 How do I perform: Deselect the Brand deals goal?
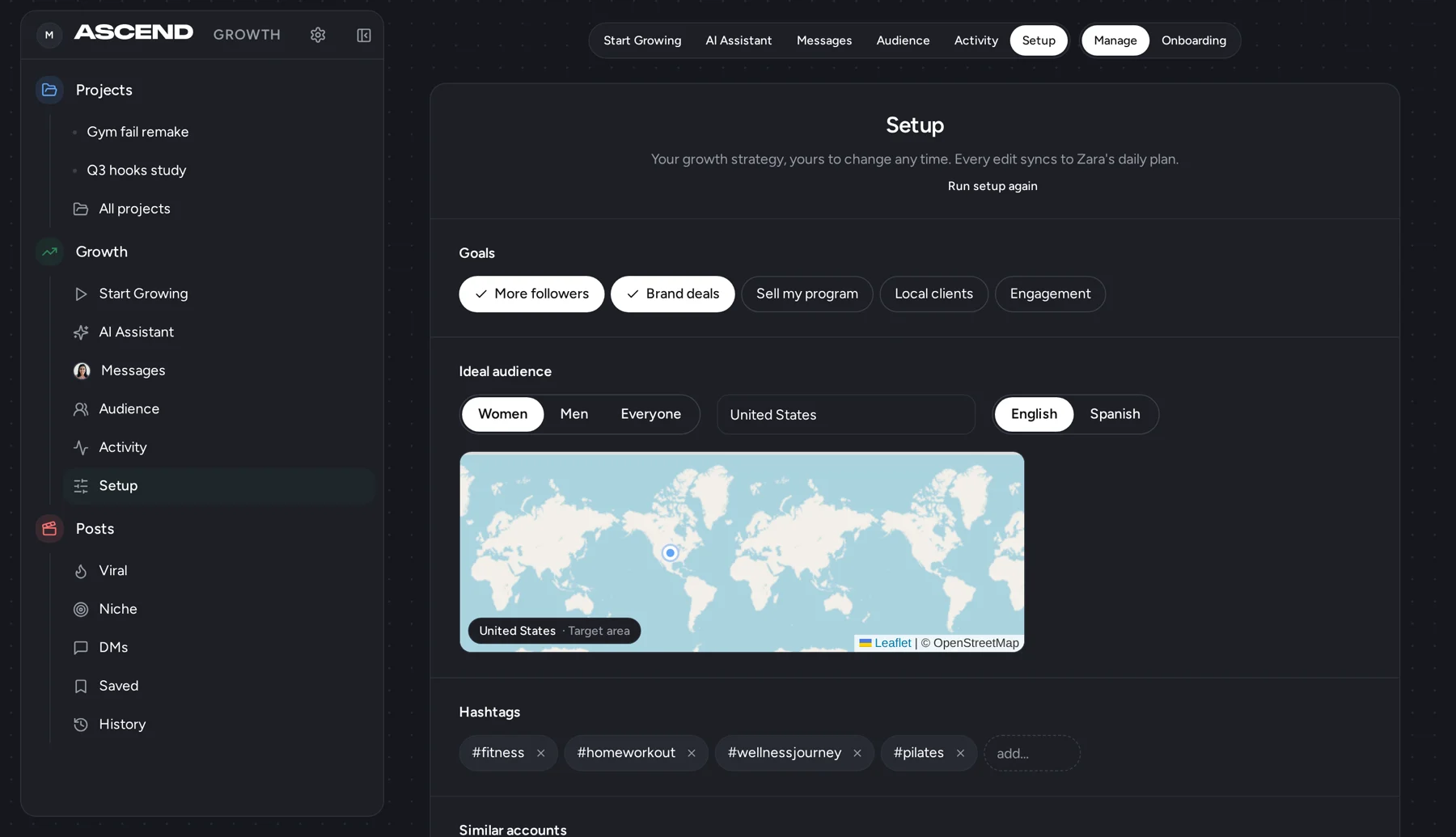(x=672, y=294)
